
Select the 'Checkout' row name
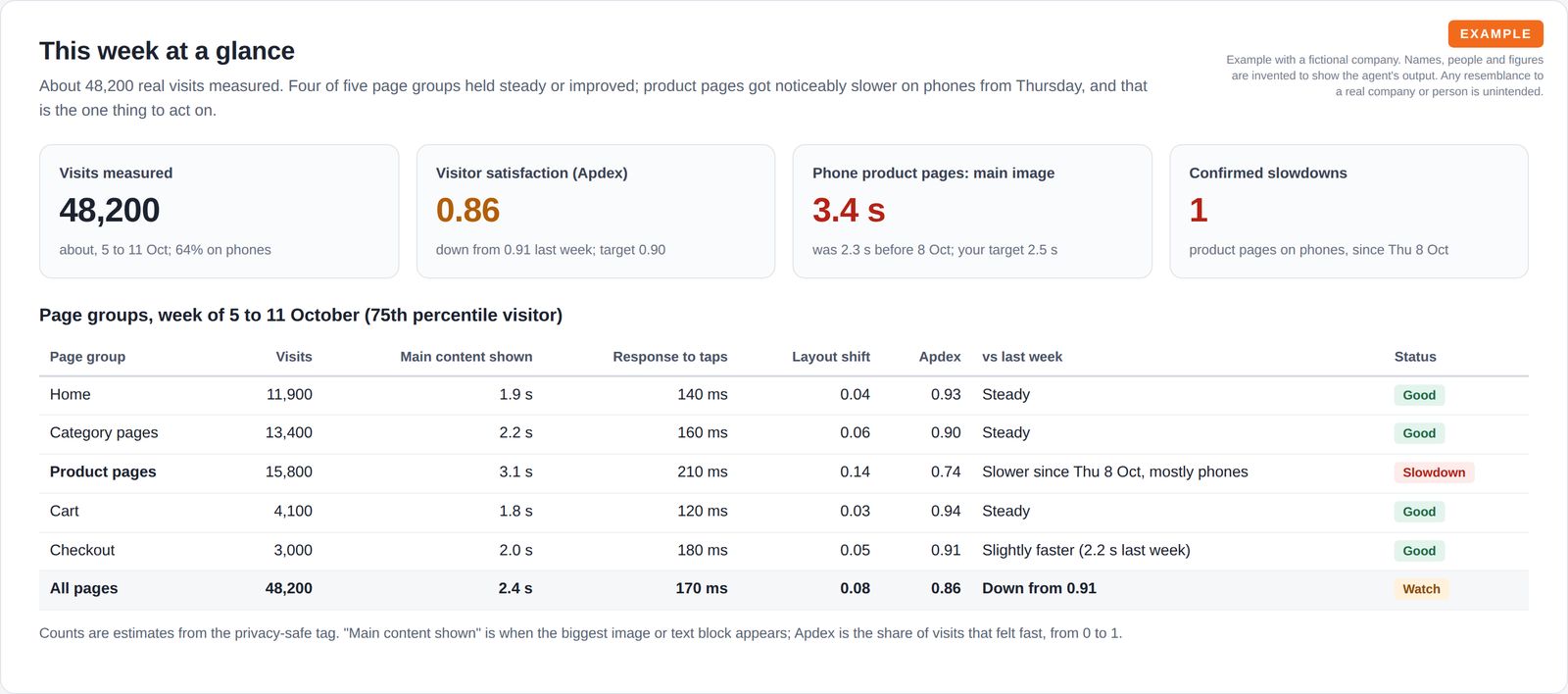82,550
